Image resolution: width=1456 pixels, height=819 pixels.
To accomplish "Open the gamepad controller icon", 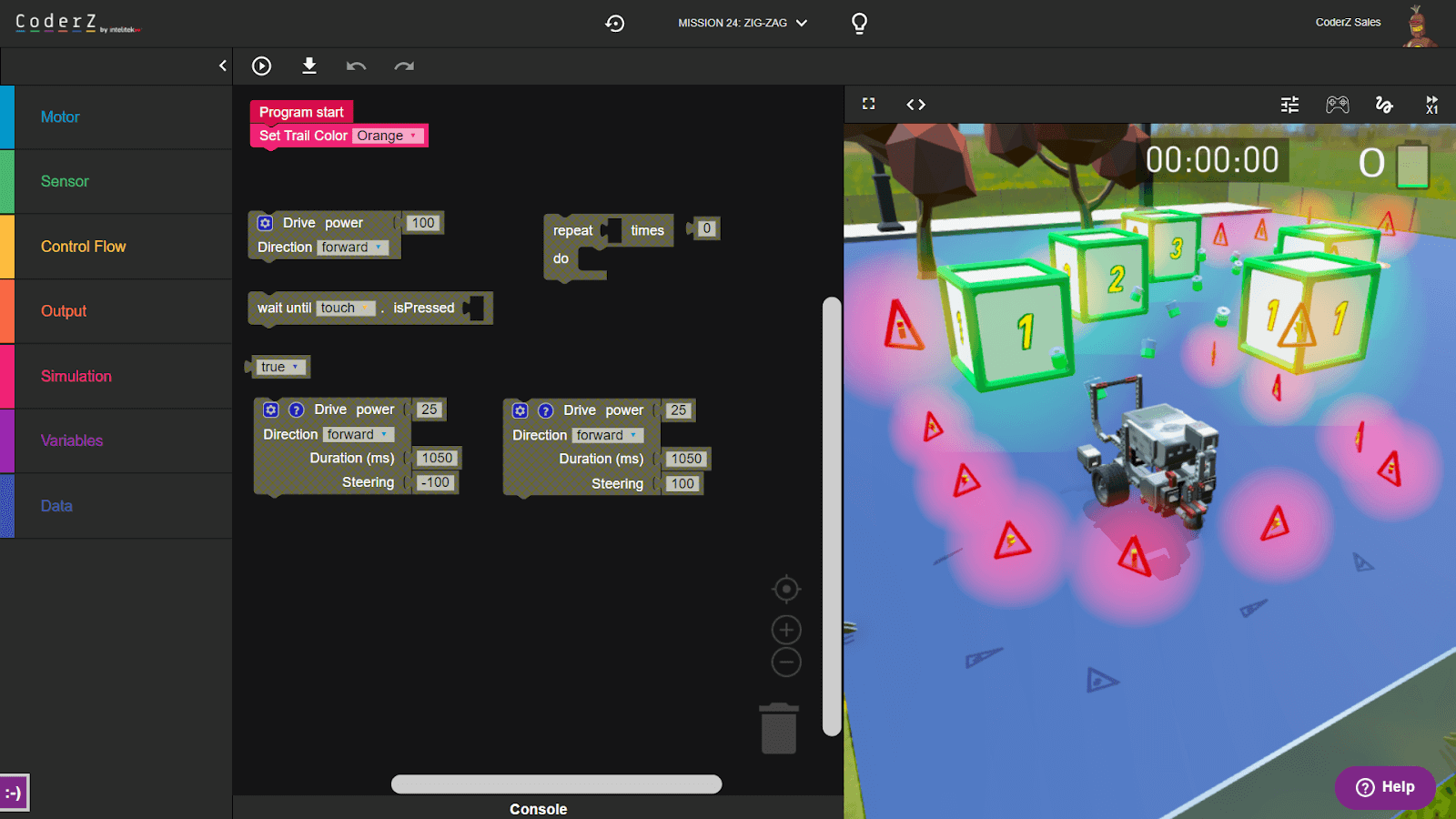I will click(1337, 105).
